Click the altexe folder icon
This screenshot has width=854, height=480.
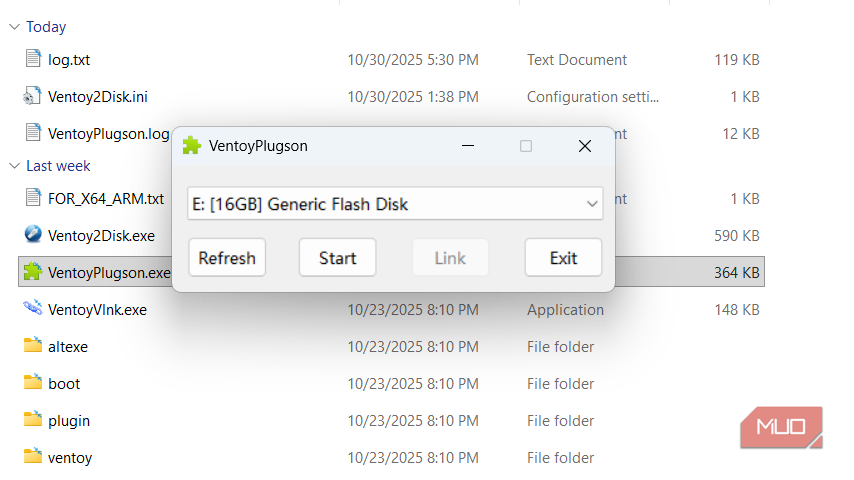coord(33,345)
